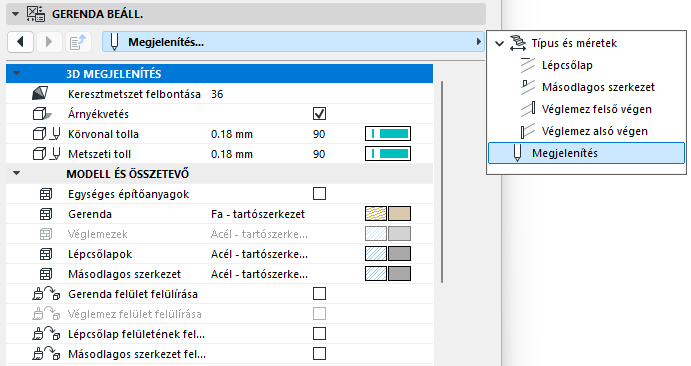Select Véglemez felső végen menu entry

click(x=597, y=109)
